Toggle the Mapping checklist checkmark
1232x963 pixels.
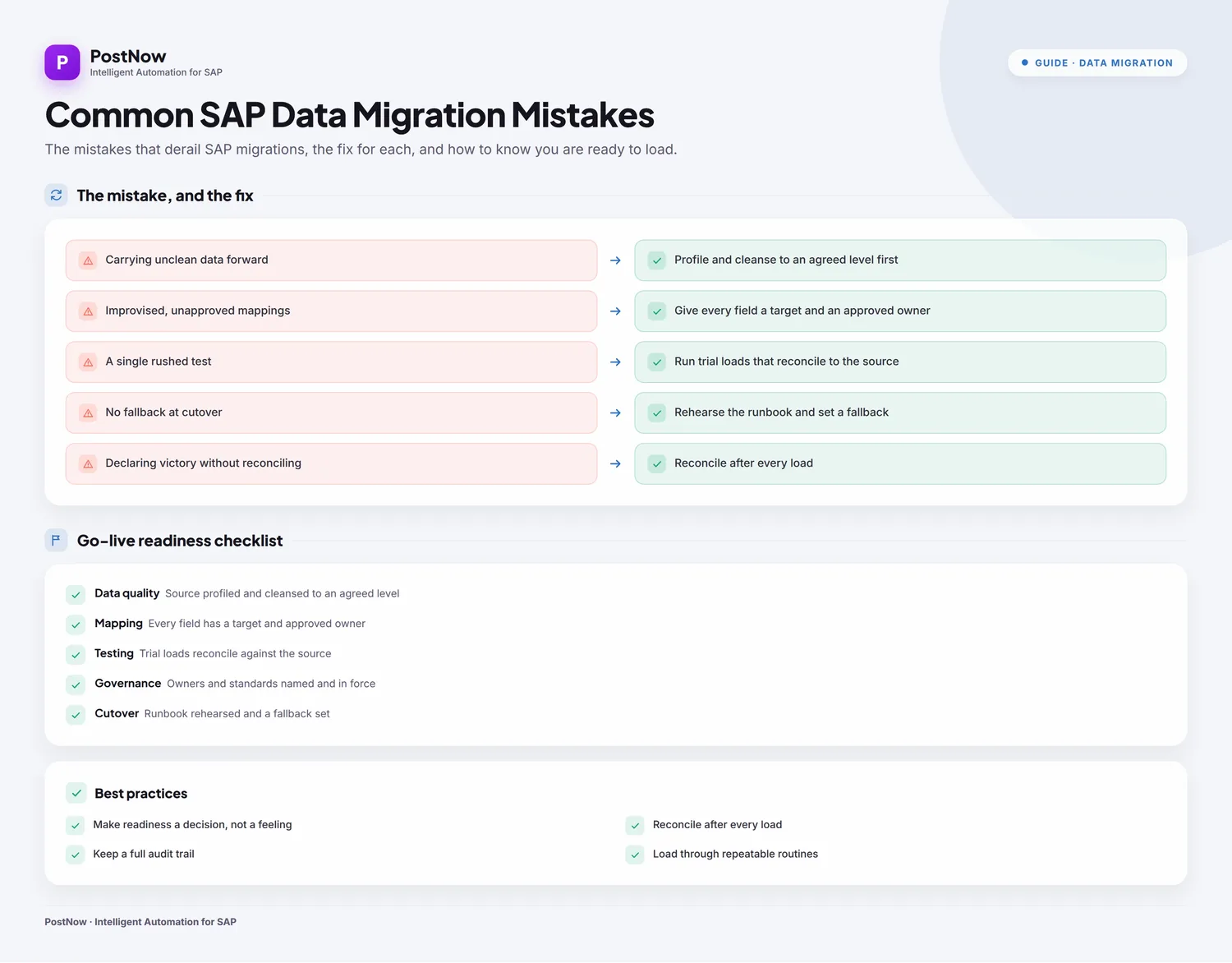click(x=76, y=624)
